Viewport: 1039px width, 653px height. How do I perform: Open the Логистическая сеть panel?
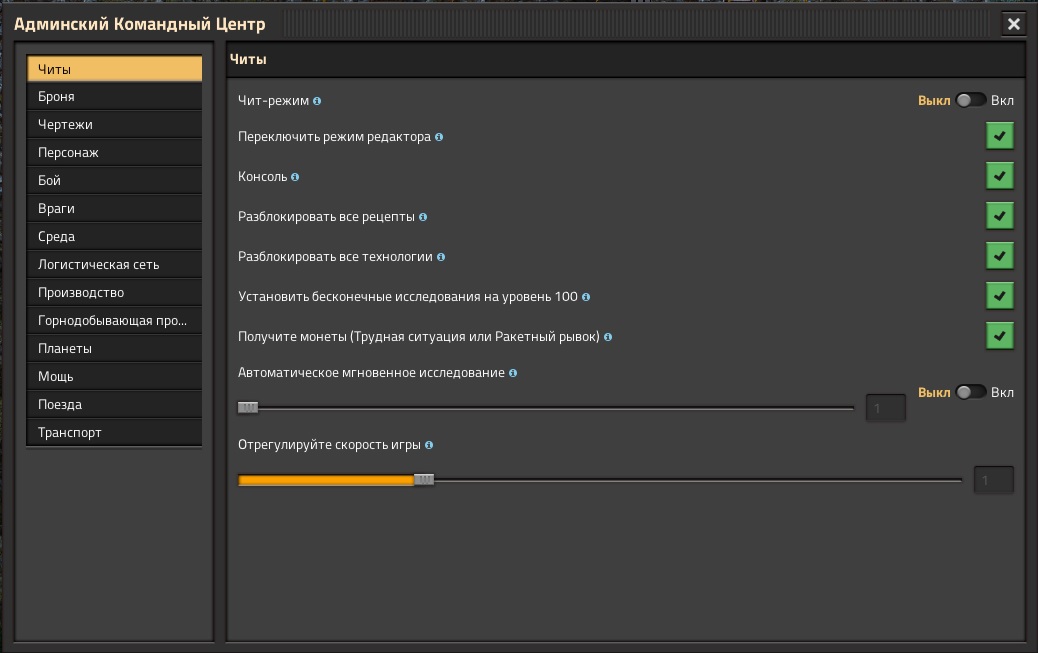pyautogui.click(x=113, y=264)
